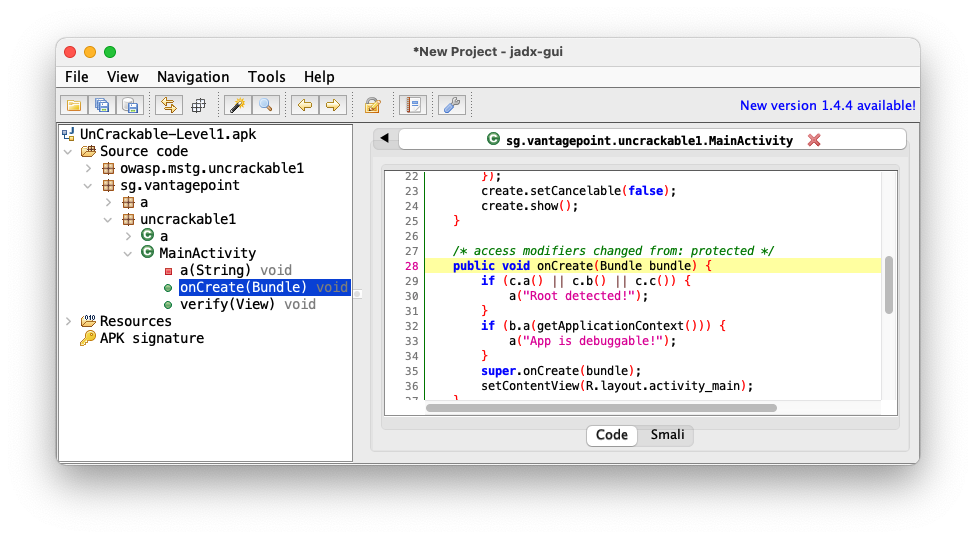976x539 pixels.
Task: Select the onCreate(Bundle) method row
Action: (263, 287)
